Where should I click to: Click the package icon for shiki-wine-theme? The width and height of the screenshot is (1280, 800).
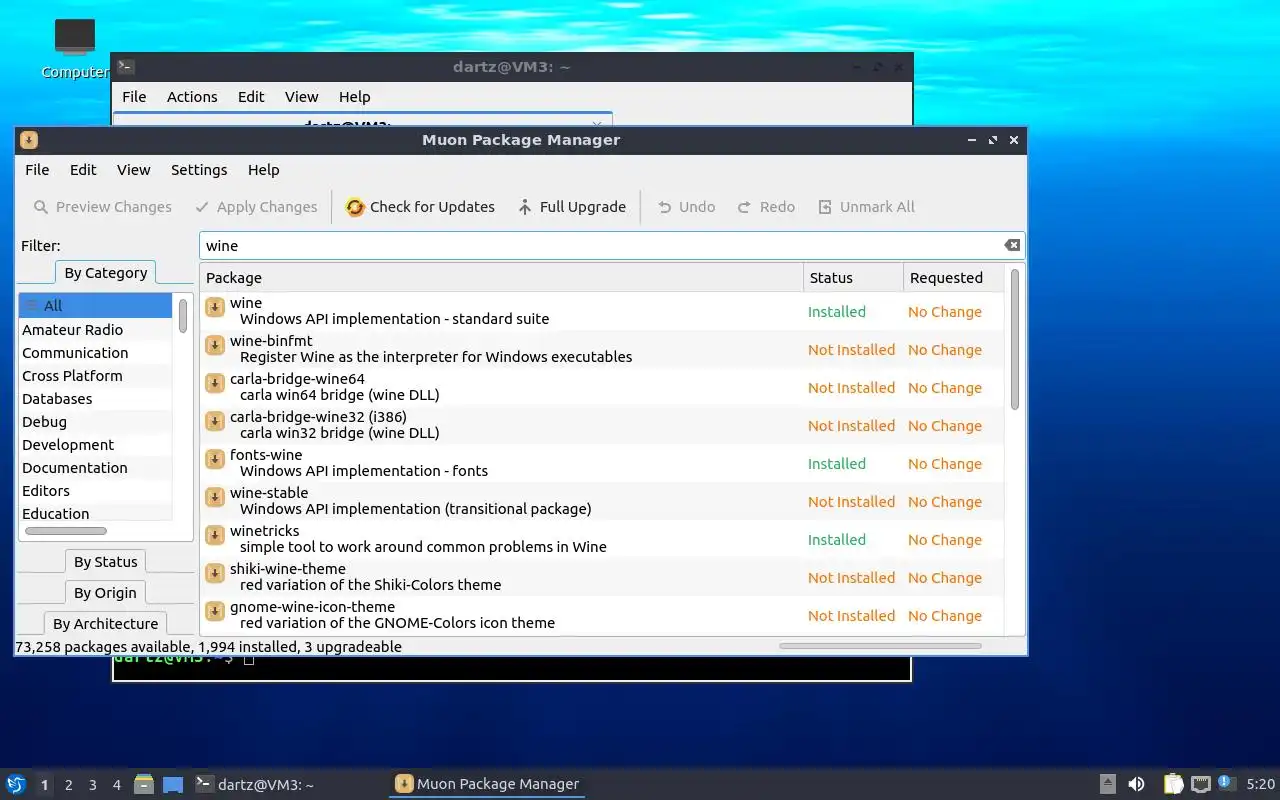pyautogui.click(x=214, y=573)
